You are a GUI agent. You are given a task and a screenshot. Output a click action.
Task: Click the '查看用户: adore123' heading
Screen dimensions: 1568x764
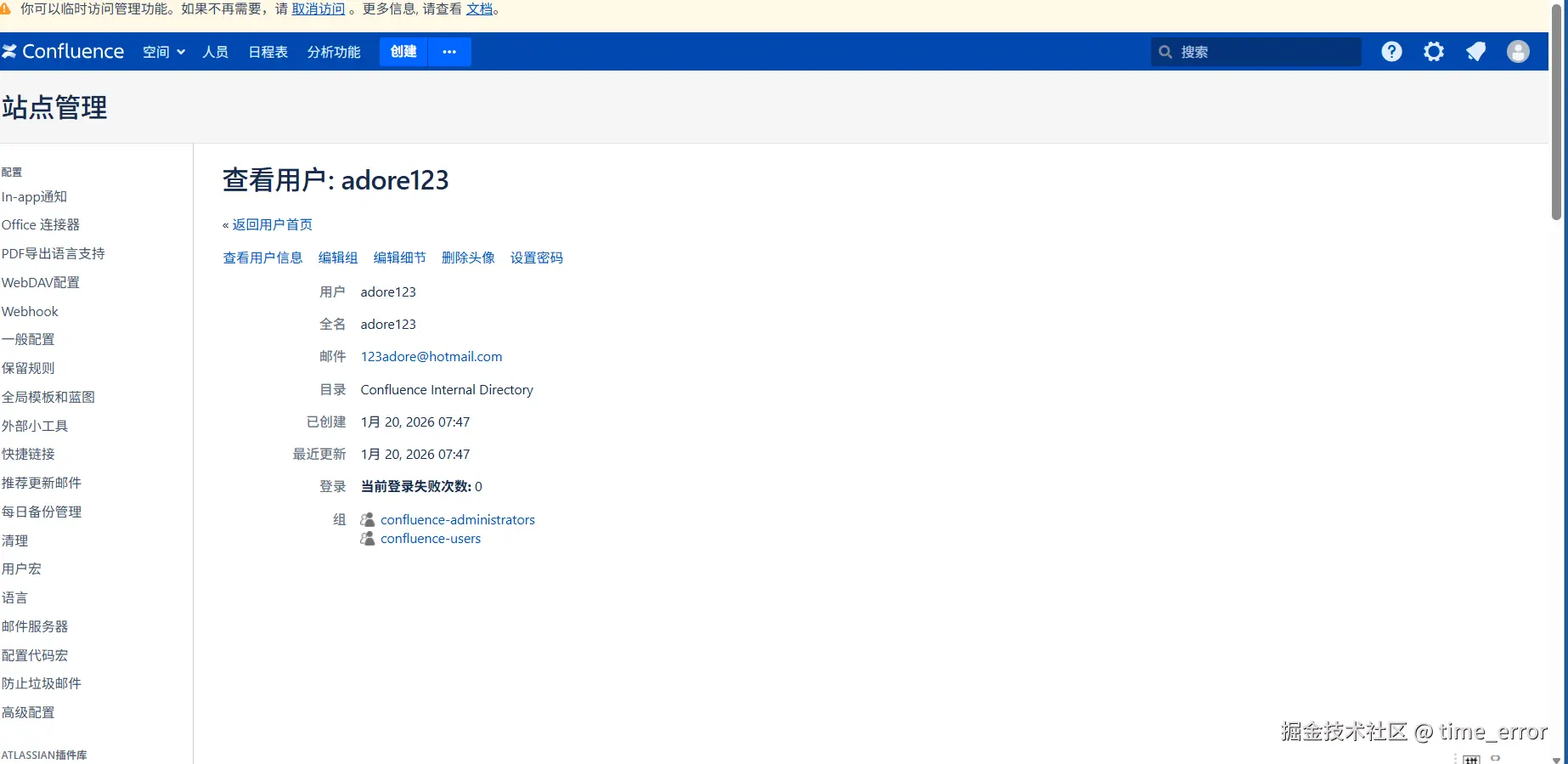(x=336, y=180)
